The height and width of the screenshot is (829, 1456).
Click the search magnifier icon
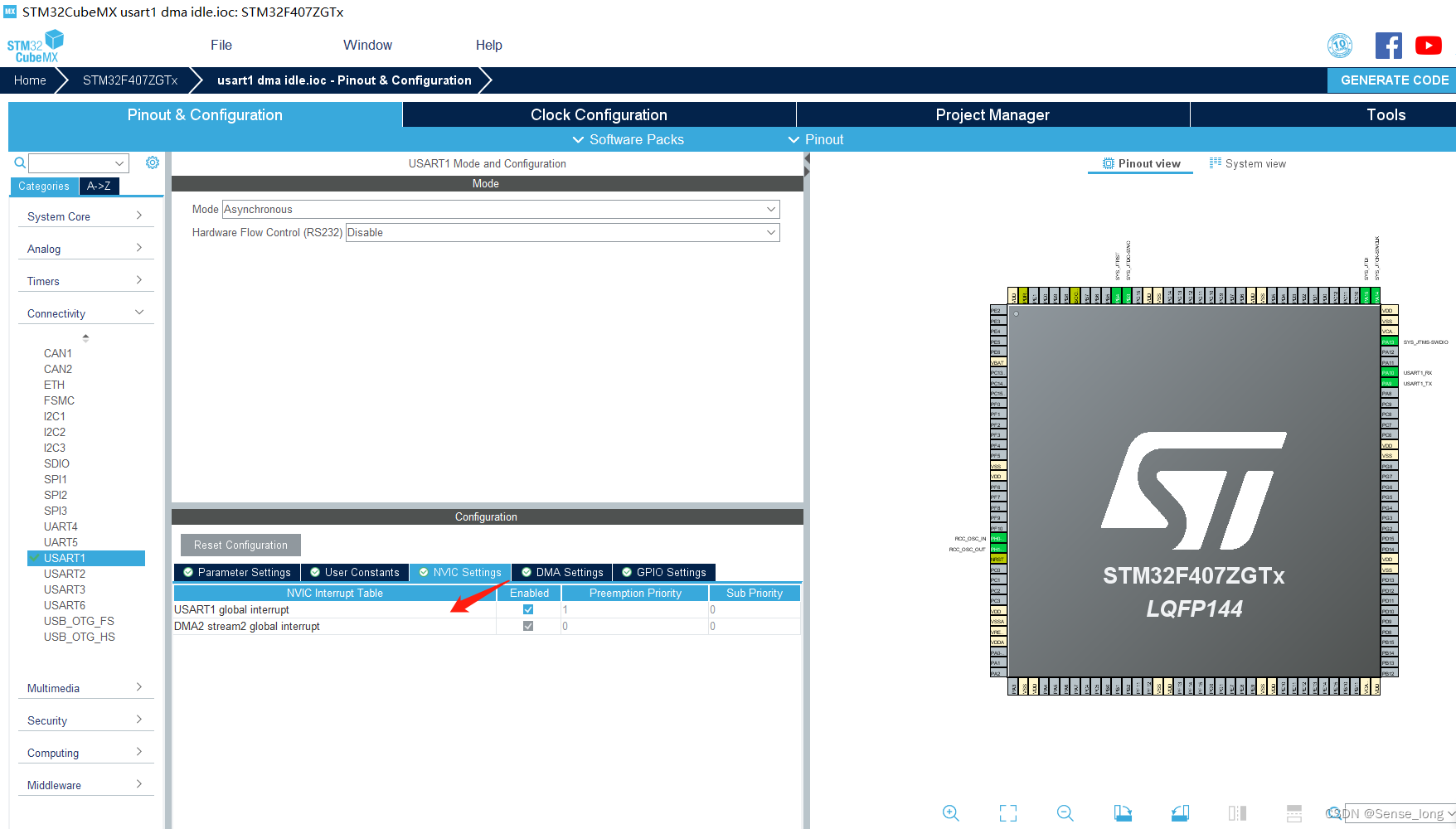coord(20,162)
